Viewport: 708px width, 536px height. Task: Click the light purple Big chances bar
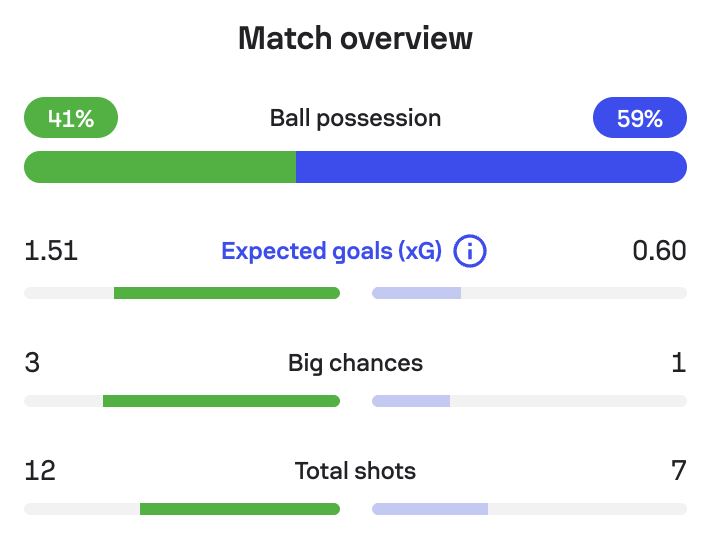[411, 401]
